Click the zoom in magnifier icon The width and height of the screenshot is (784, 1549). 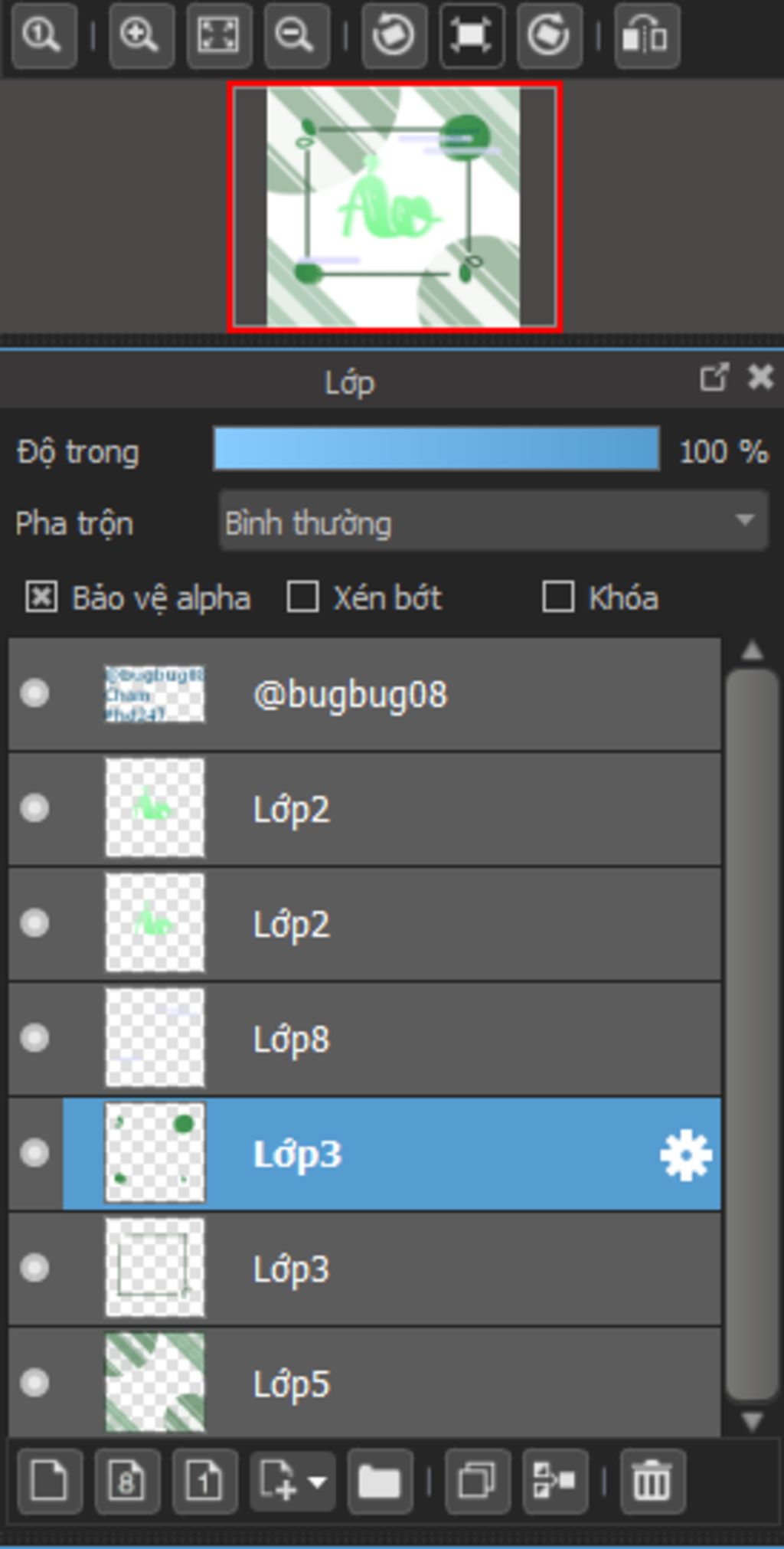[x=141, y=35]
